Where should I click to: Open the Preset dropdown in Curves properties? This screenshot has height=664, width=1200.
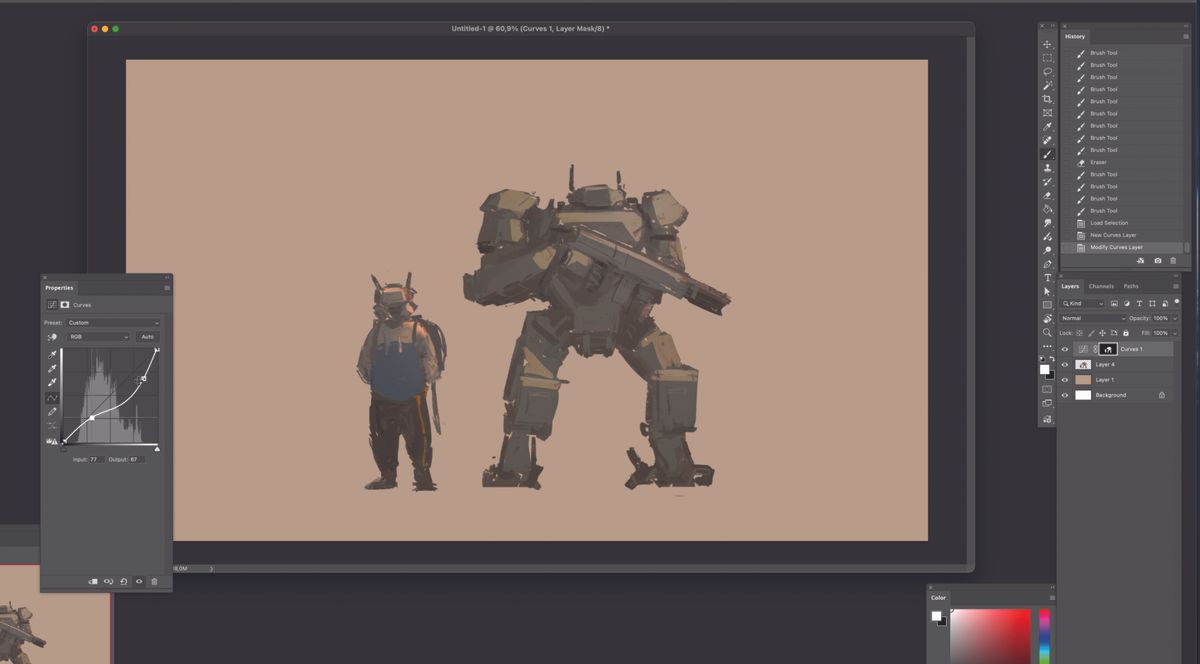(x=114, y=323)
